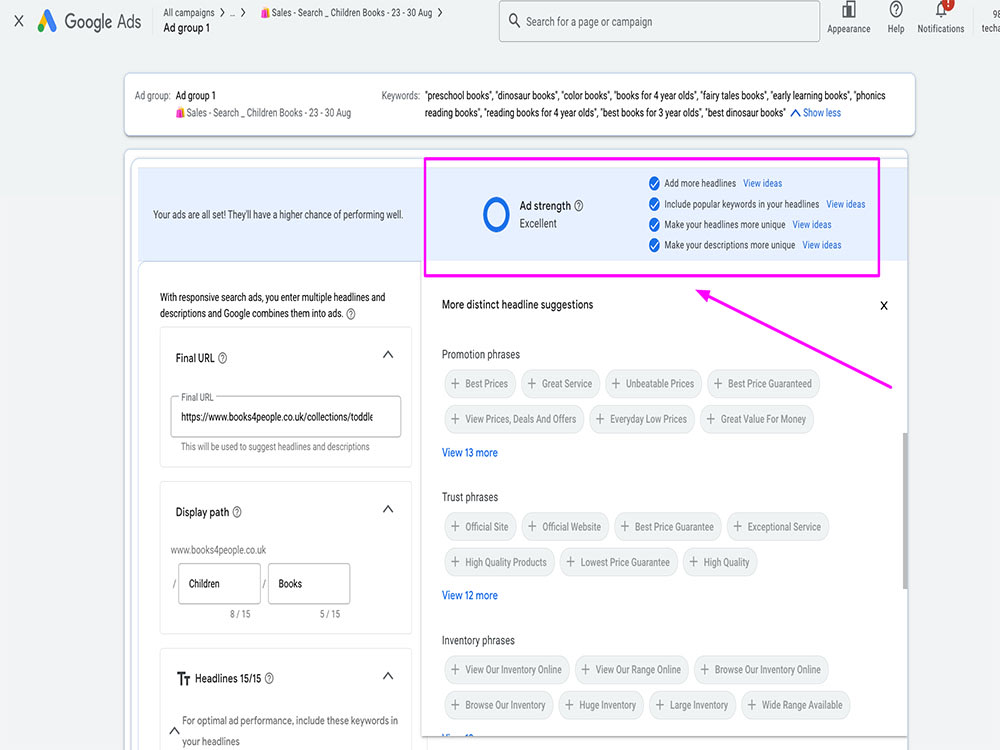Expand View 13 more promotion phrases
This screenshot has width=1000, height=750.
pyautogui.click(x=469, y=453)
